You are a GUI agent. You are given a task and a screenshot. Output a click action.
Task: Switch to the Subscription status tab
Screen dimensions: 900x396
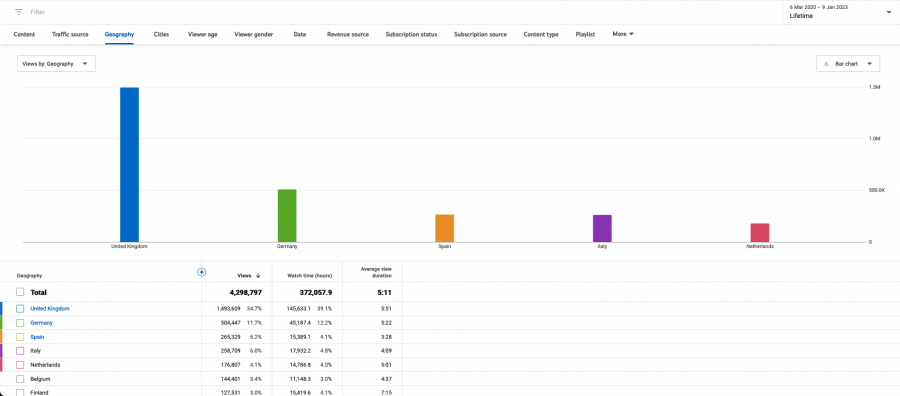point(411,34)
